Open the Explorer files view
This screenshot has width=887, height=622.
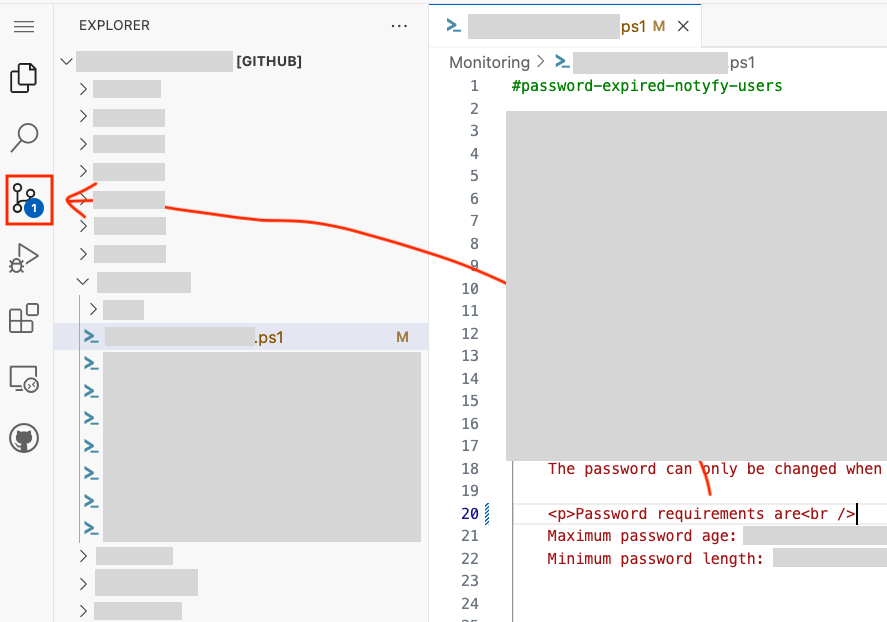coord(24,78)
